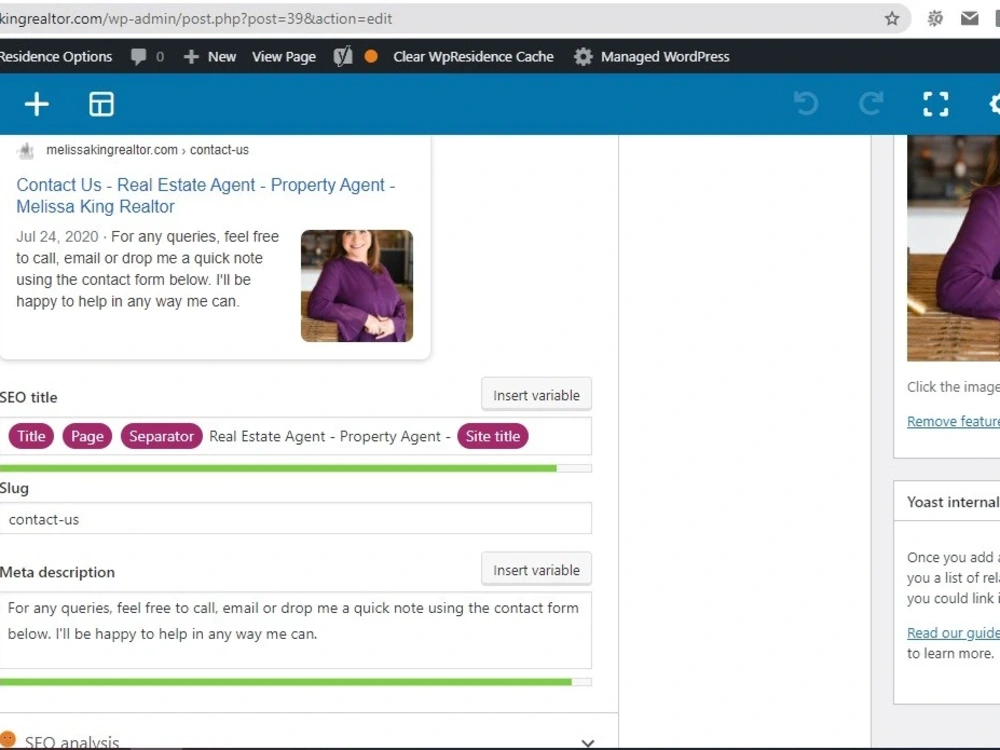Open Managed WordPress menu
Viewport: 1000px width, 750px height.
pos(651,57)
